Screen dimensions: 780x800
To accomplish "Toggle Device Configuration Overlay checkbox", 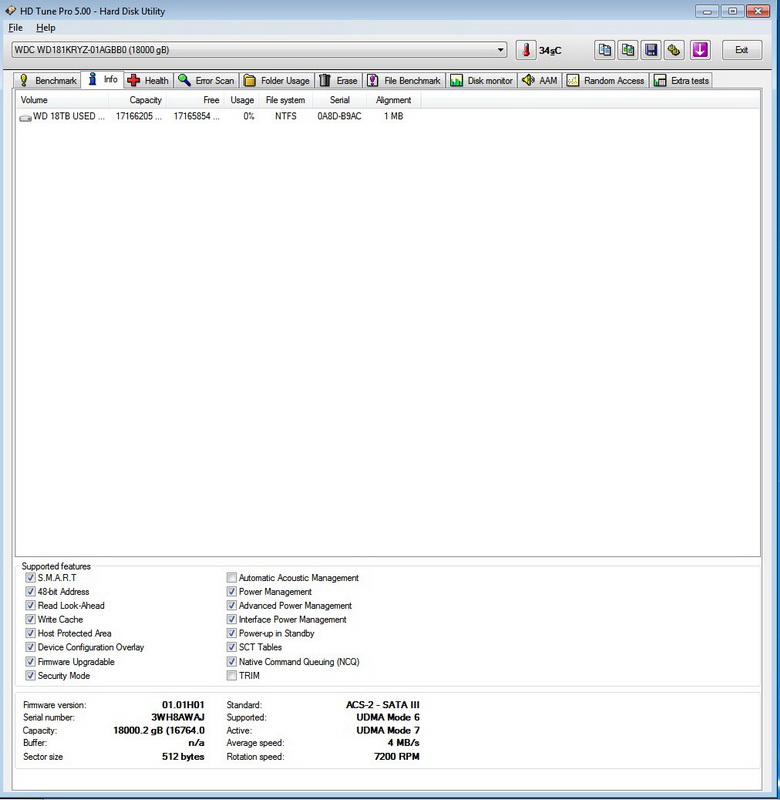I will coord(31,647).
